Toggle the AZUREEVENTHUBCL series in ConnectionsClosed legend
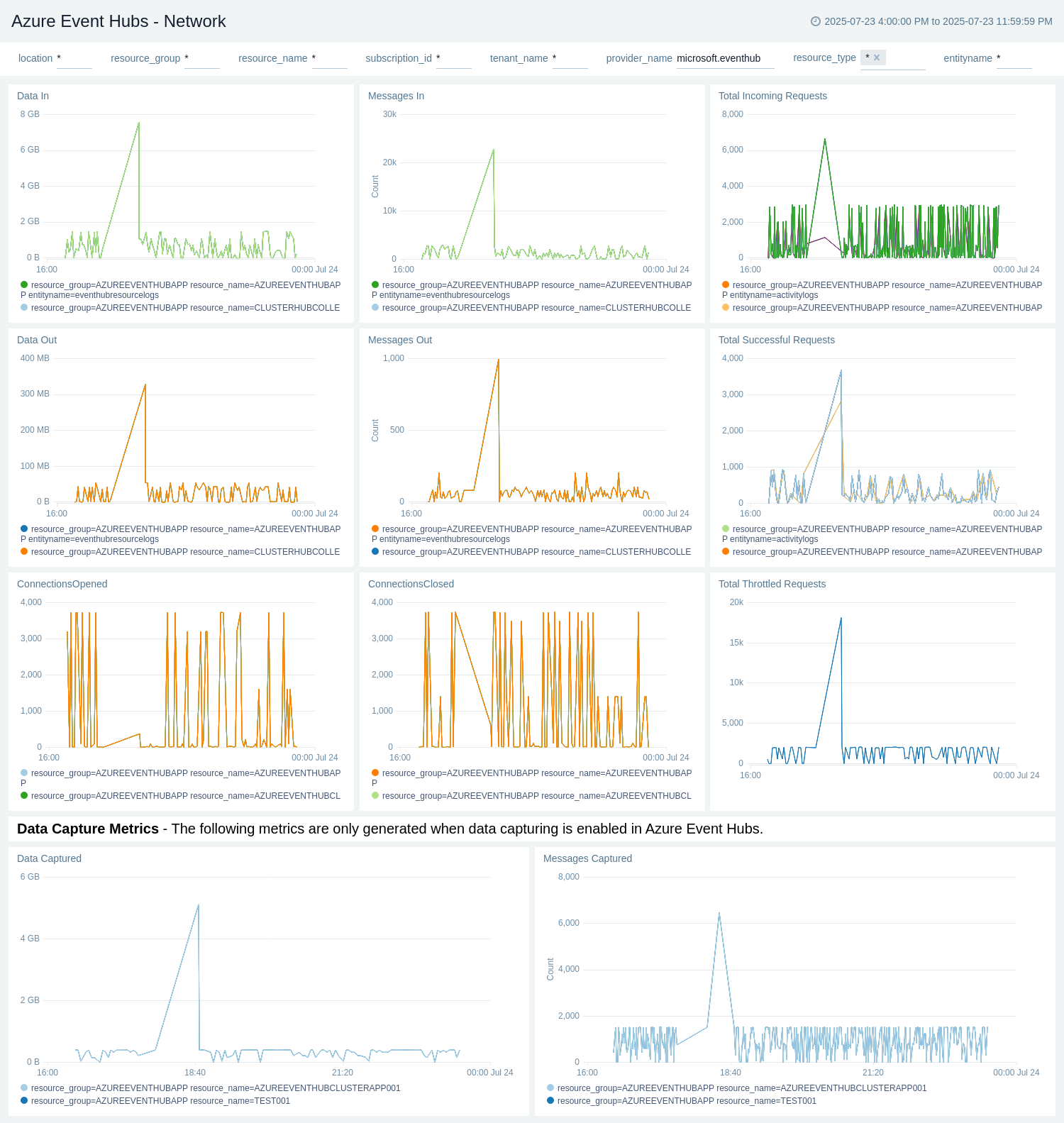Viewport: 1064px width, 1123px height. [532, 796]
